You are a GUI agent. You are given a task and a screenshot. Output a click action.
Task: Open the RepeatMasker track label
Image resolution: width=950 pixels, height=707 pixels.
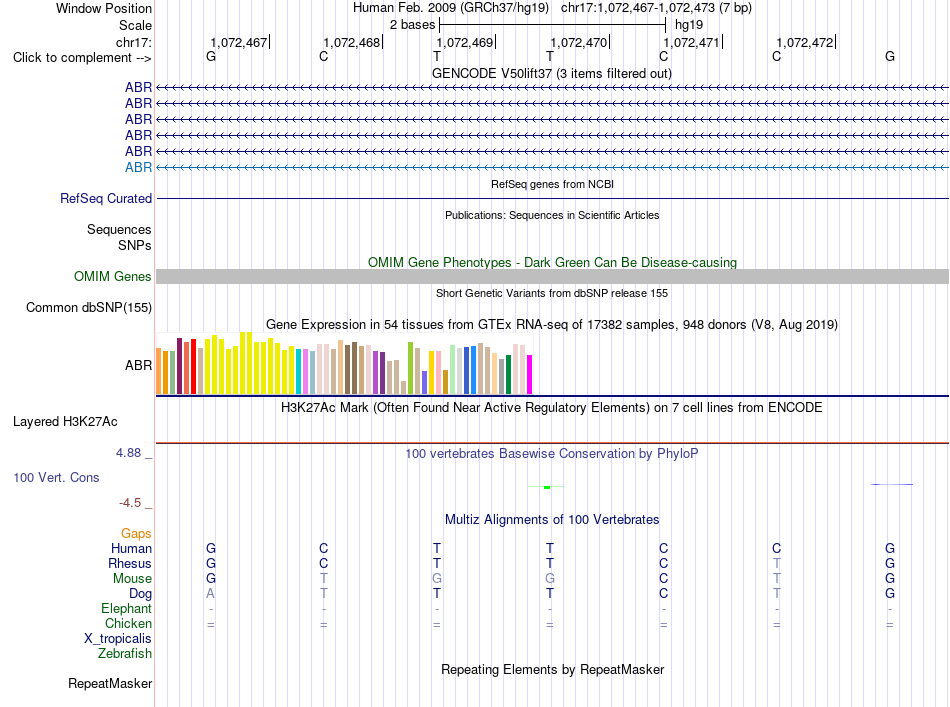coord(110,683)
